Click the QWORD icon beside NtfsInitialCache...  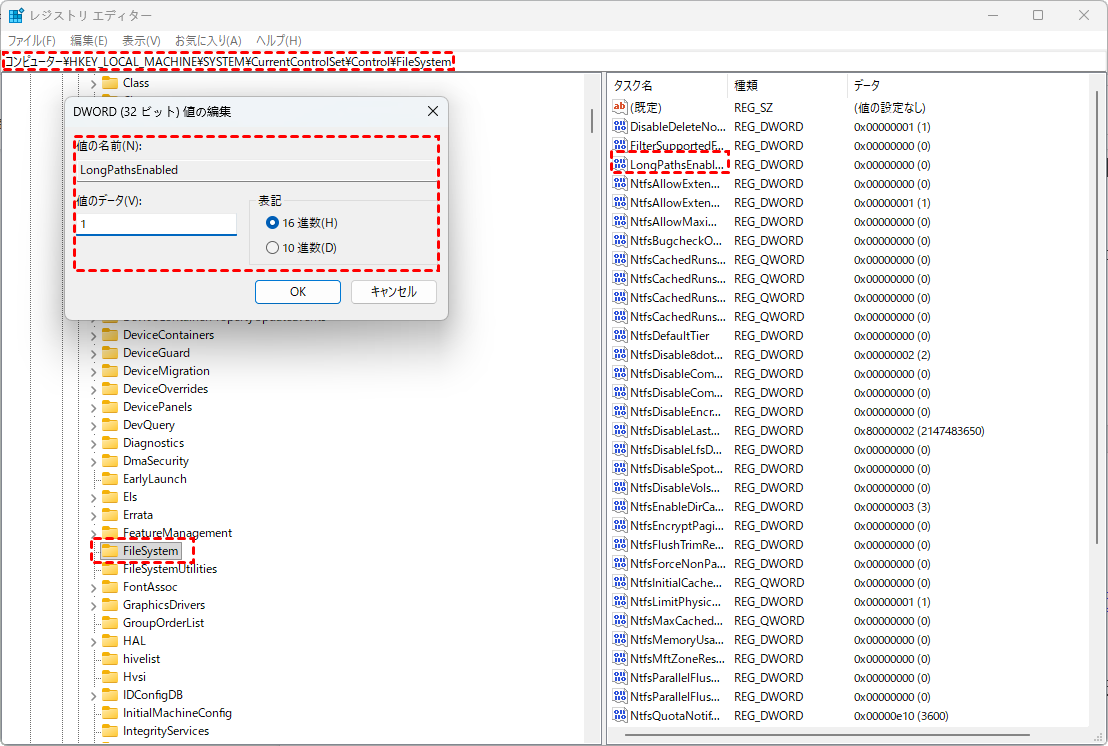pos(620,583)
